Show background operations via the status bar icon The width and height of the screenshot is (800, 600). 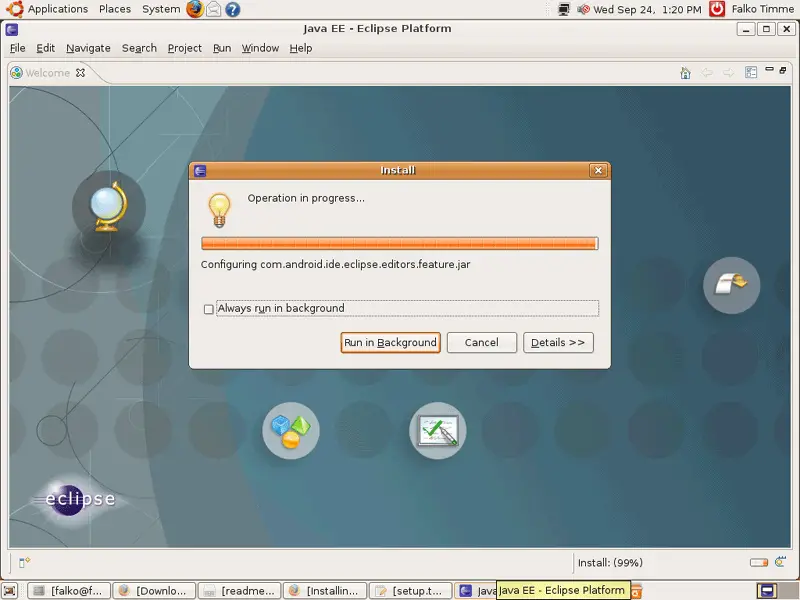point(780,562)
